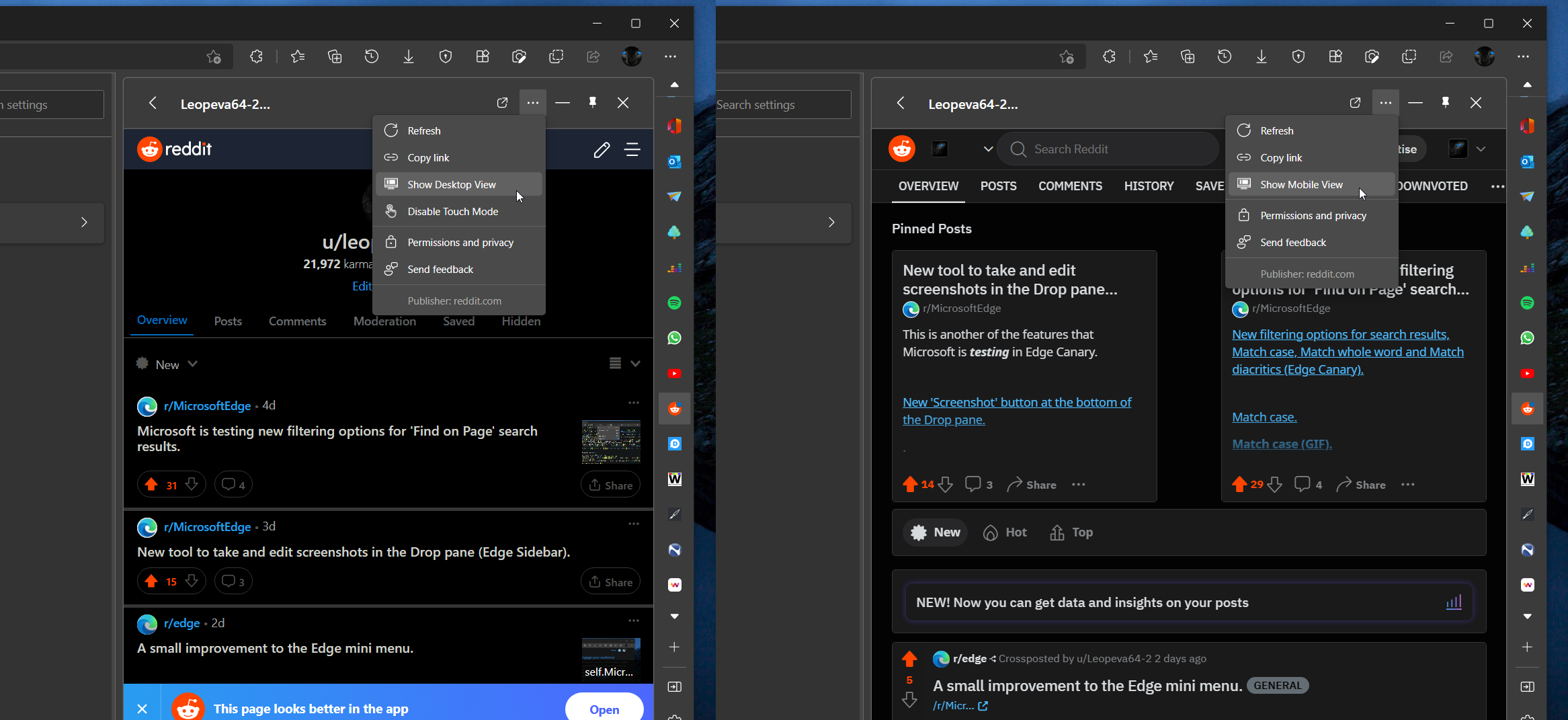The width and height of the screenshot is (1568, 720).
Task: Open the New sort dropdown in left window
Action: click(x=167, y=364)
